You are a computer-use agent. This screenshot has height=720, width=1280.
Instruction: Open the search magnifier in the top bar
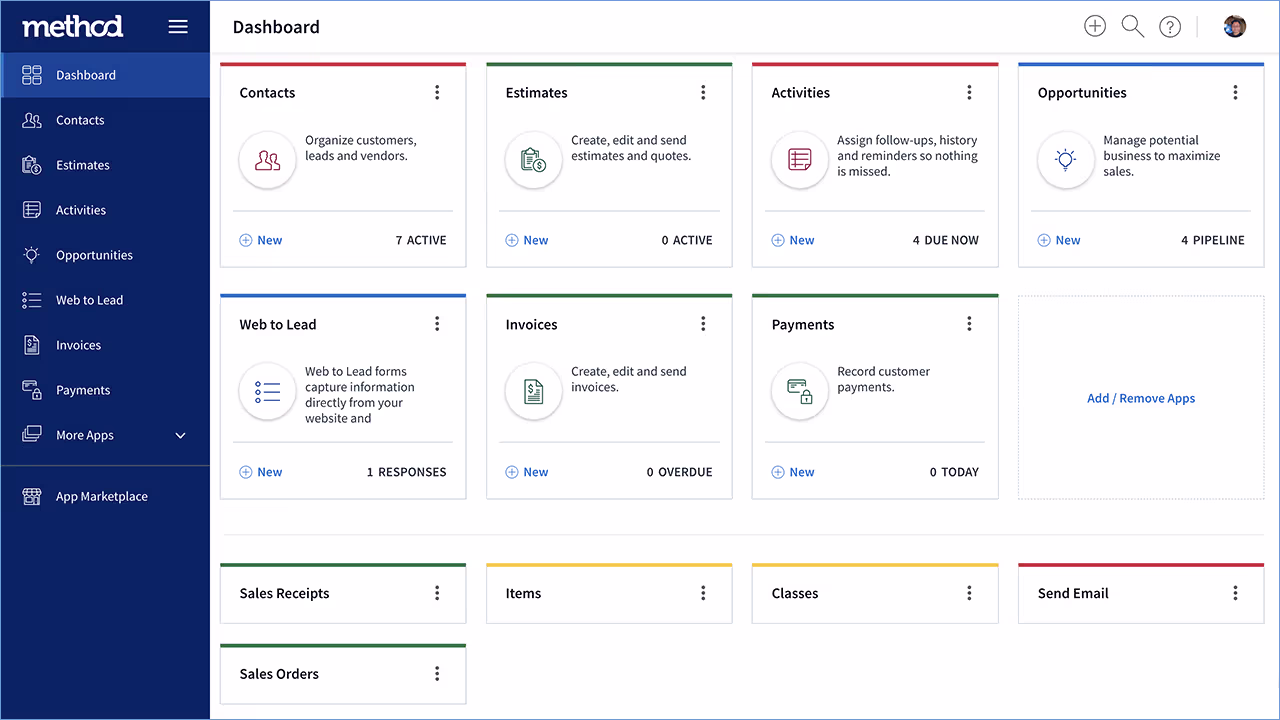click(x=1132, y=26)
